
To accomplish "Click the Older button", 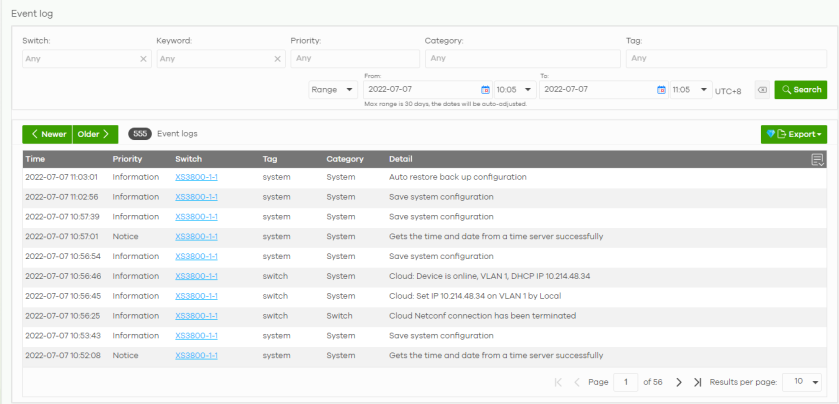I will coord(95,134).
